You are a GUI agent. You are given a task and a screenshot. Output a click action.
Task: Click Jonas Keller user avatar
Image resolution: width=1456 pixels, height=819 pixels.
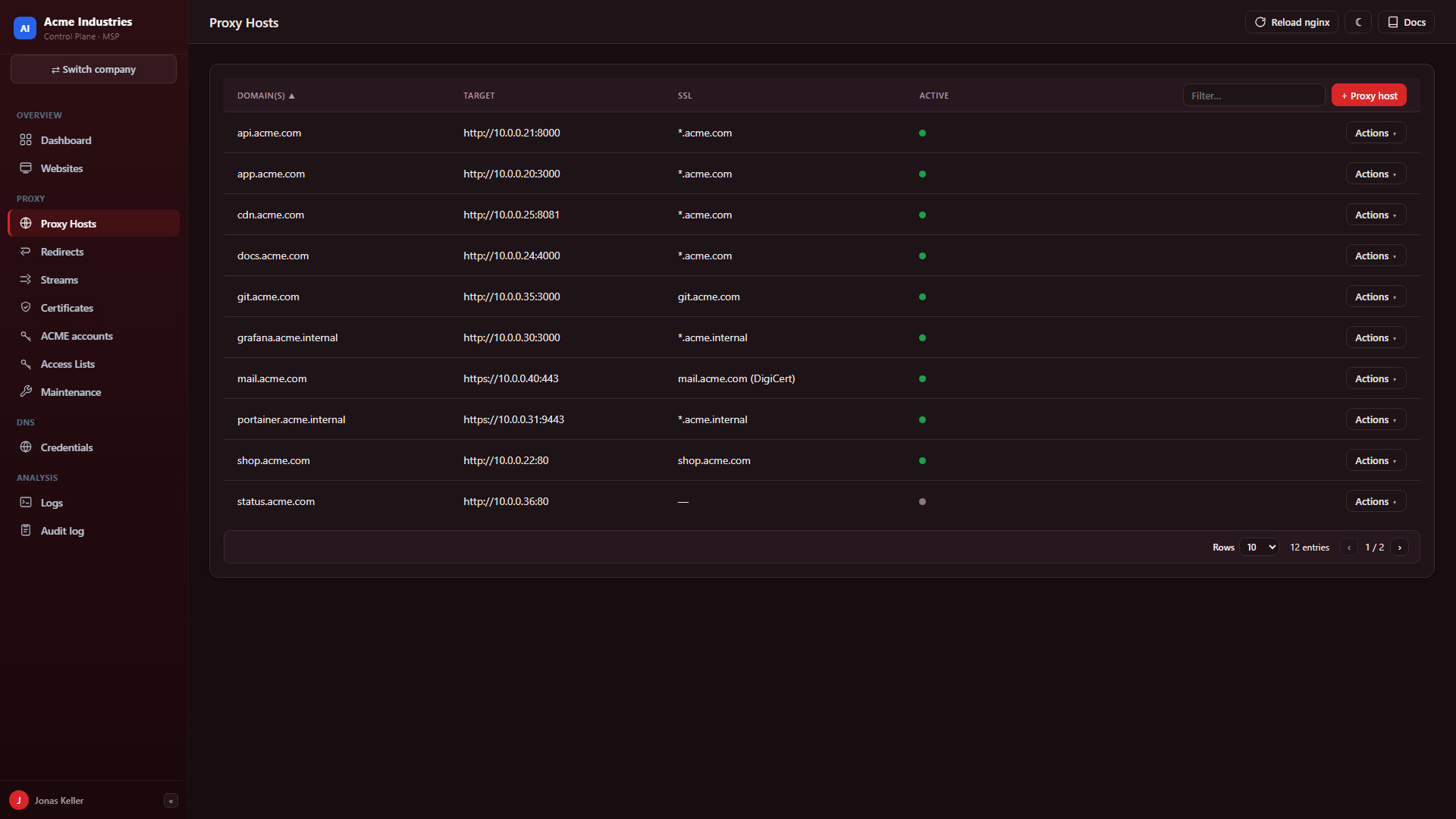(x=19, y=801)
